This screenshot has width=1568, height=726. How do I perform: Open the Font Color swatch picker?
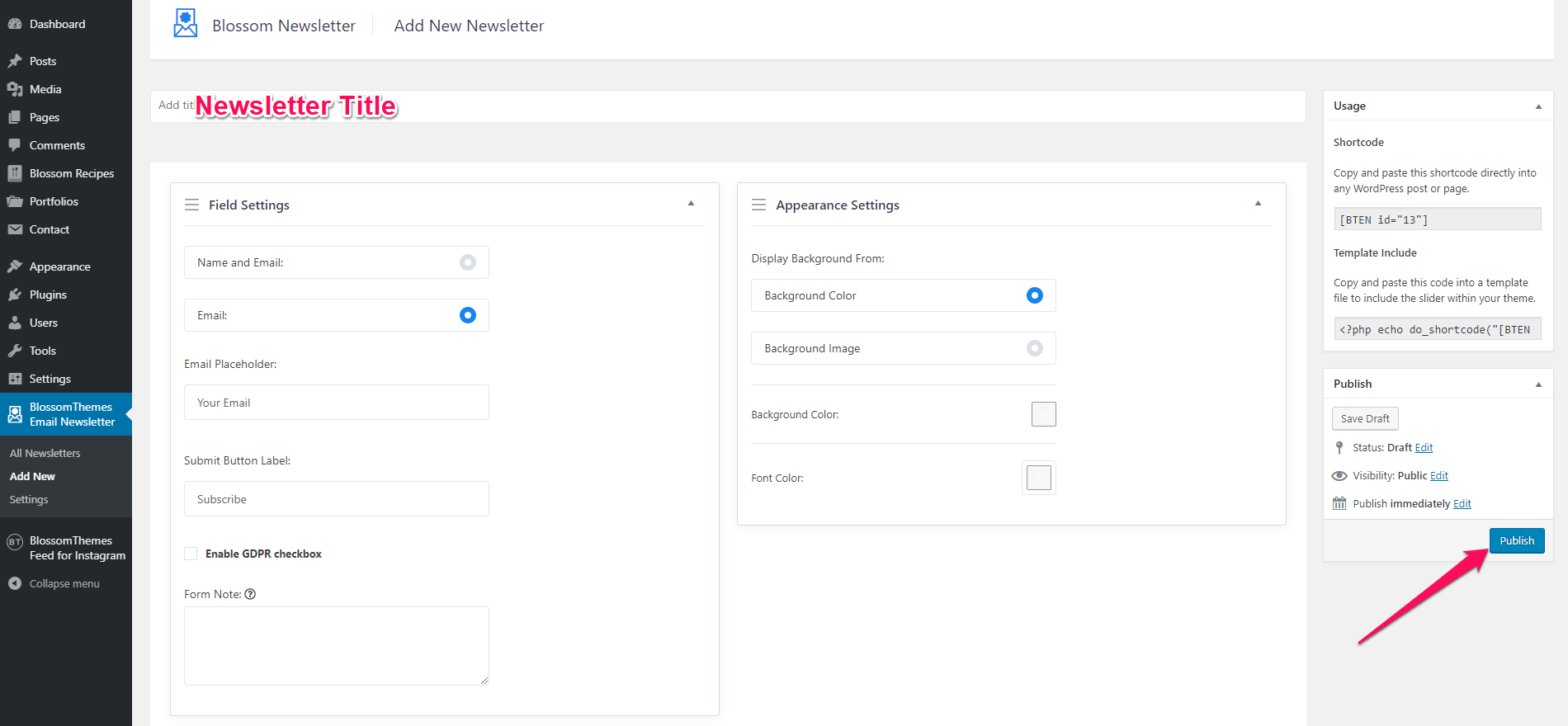click(x=1039, y=478)
